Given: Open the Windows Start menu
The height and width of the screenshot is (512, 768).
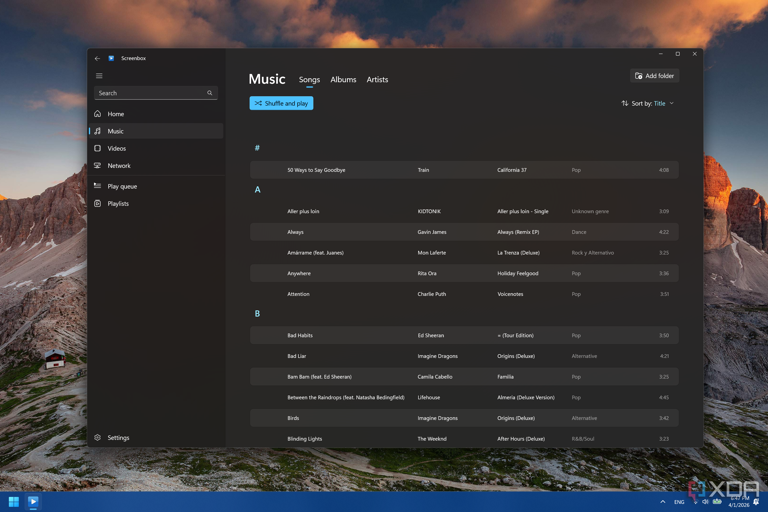Looking at the screenshot, I should click(x=14, y=502).
